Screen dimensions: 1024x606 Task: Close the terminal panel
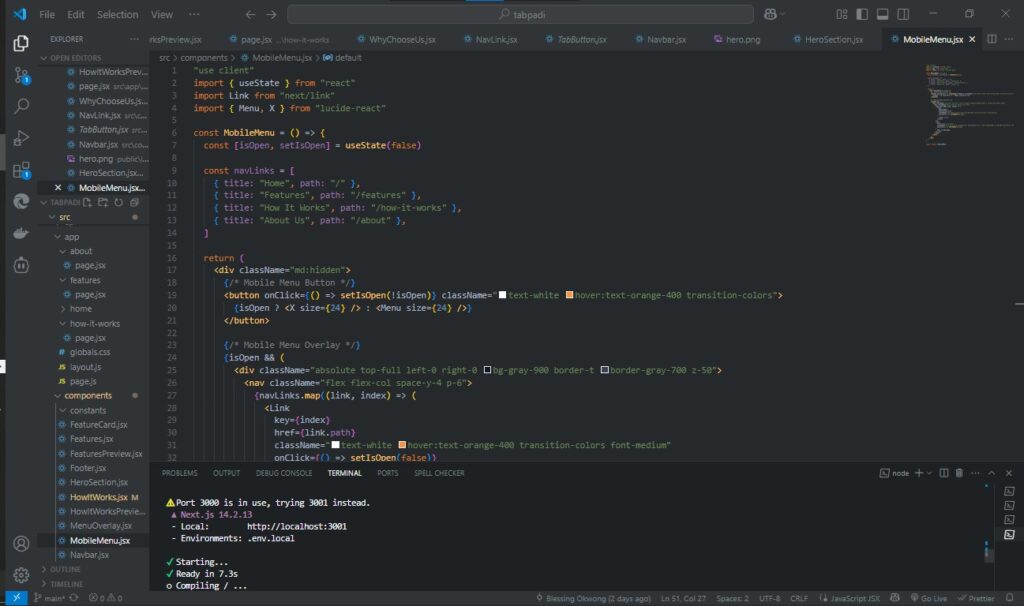click(1008, 473)
